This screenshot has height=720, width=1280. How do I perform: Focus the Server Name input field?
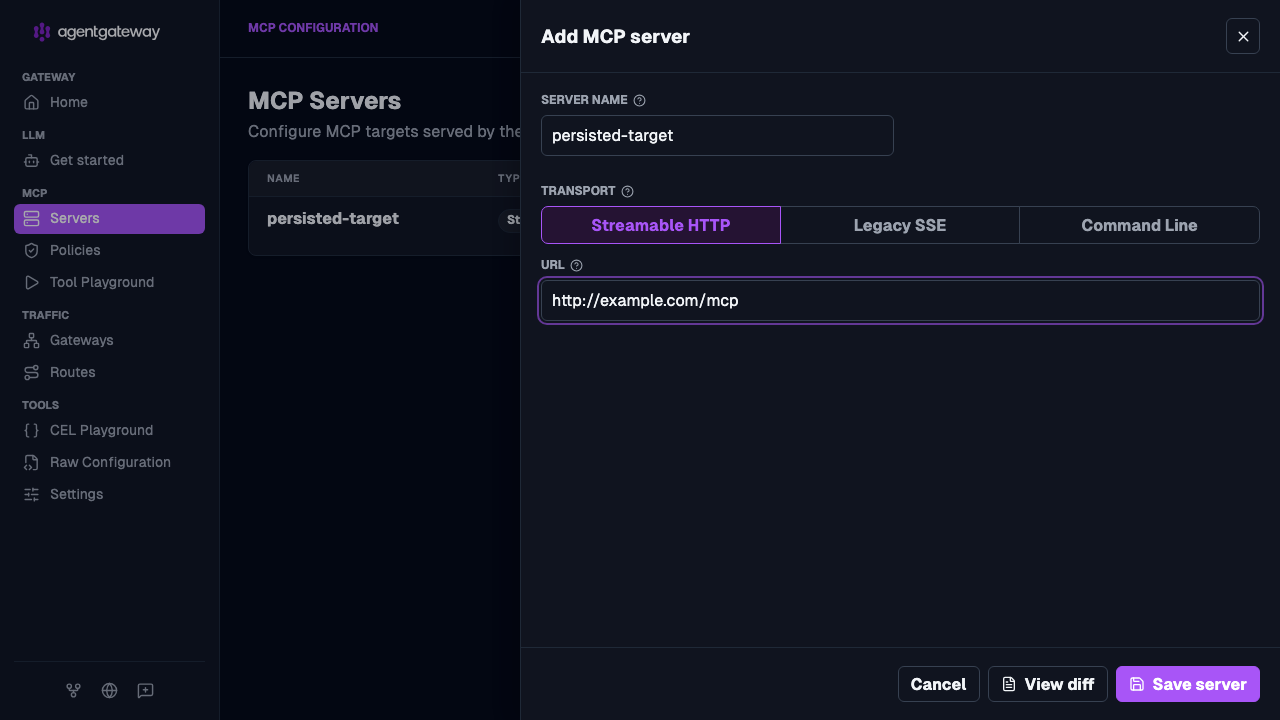(717, 135)
